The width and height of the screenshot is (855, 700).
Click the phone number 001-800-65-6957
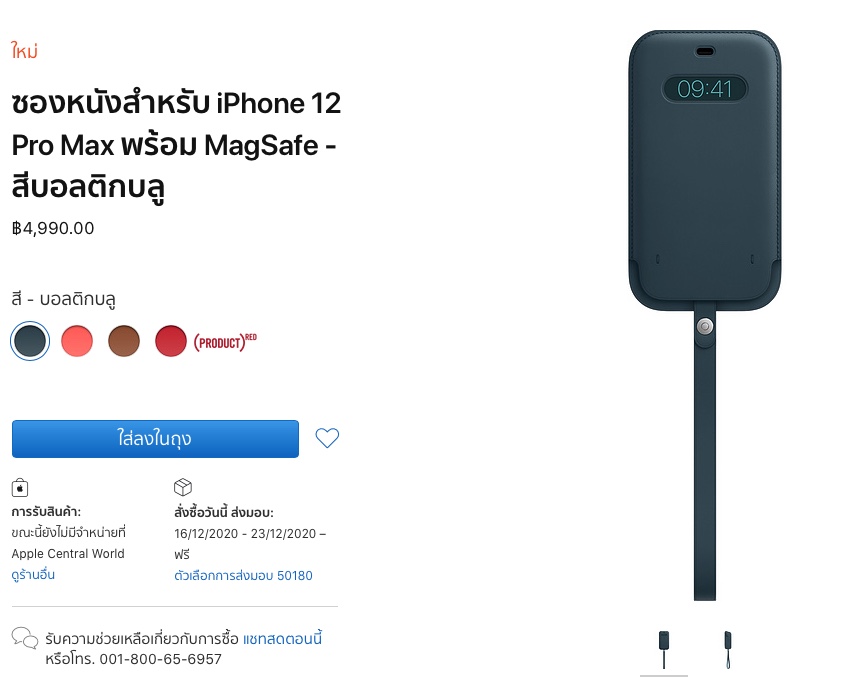pos(161,659)
